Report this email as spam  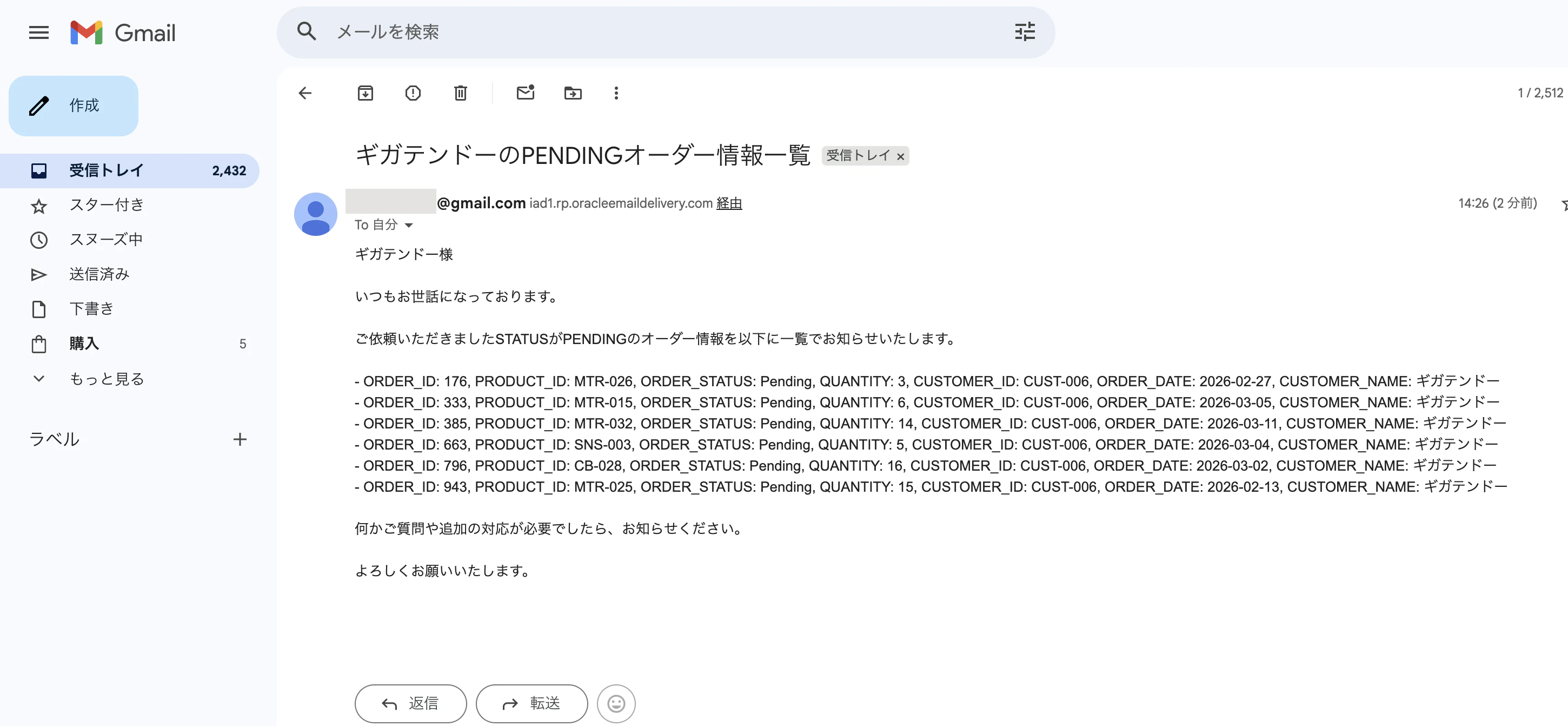[x=413, y=93]
